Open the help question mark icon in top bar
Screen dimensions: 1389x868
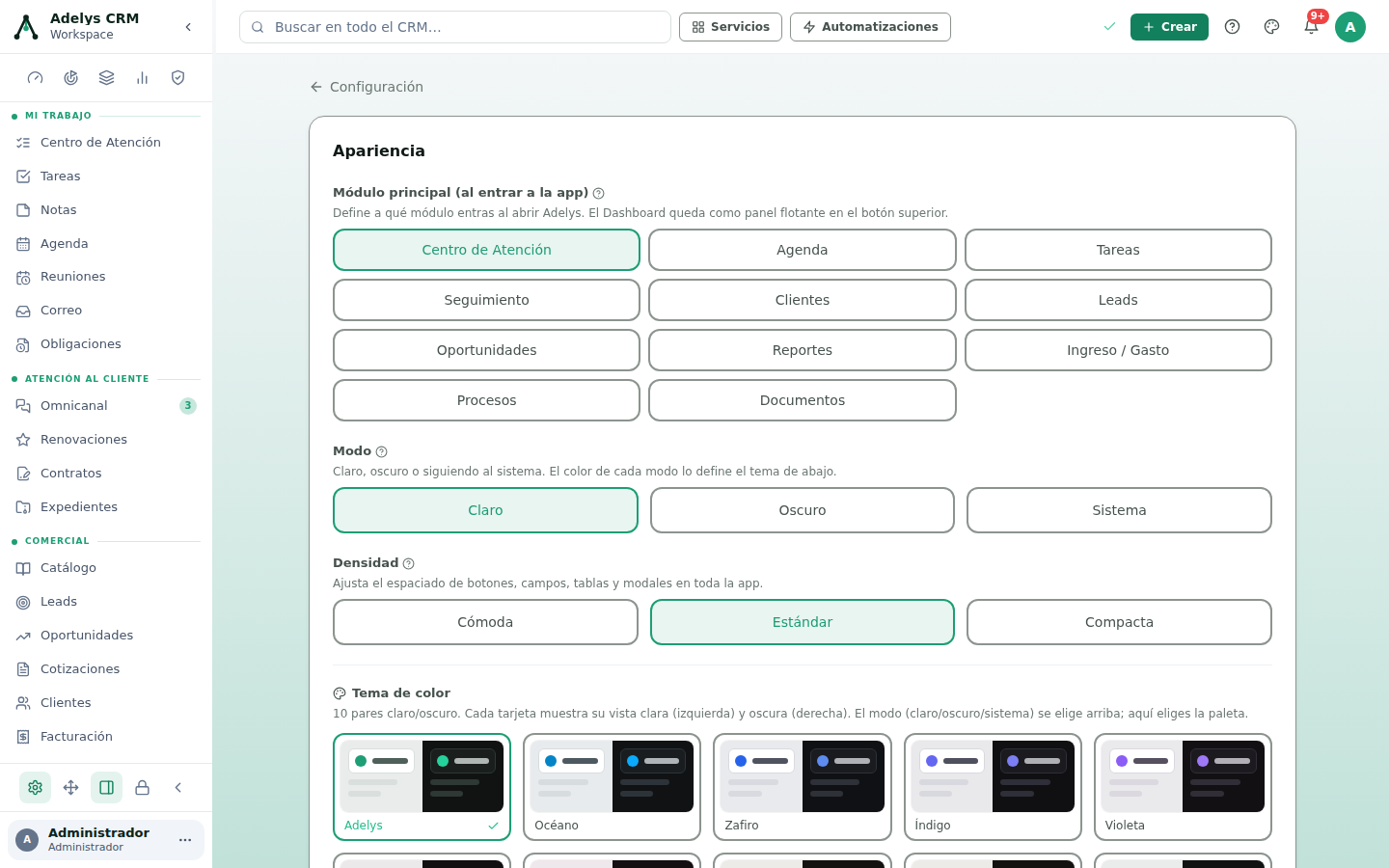1232,27
